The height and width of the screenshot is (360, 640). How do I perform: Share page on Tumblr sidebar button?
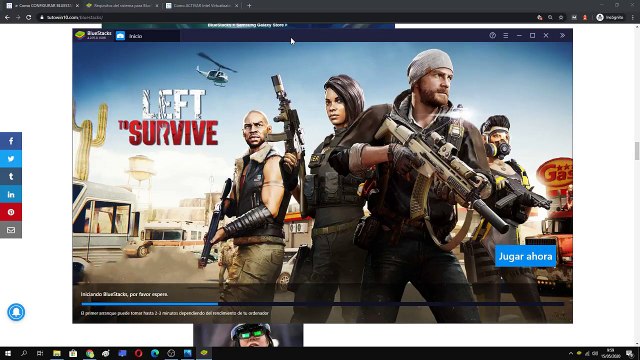point(11,176)
